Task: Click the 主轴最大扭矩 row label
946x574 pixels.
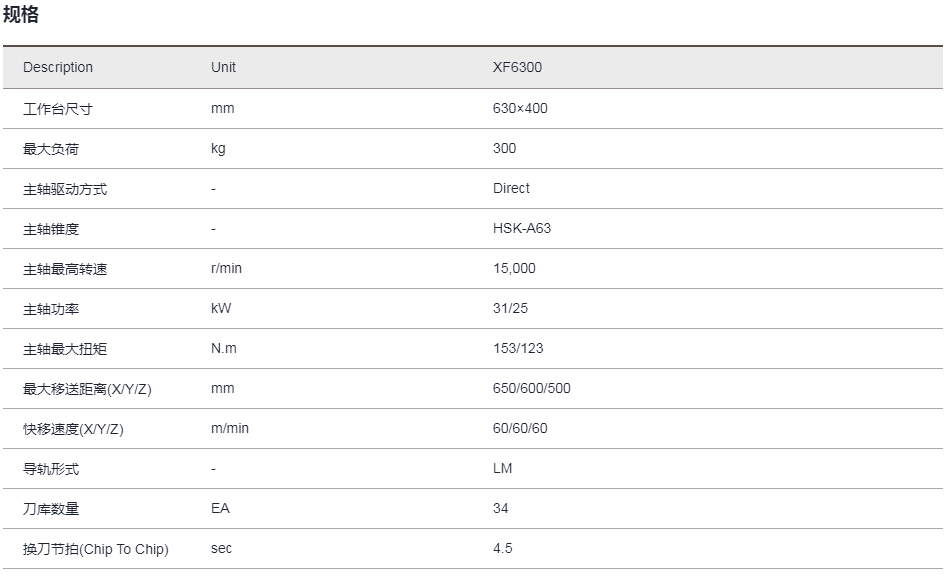Action: point(65,349)
